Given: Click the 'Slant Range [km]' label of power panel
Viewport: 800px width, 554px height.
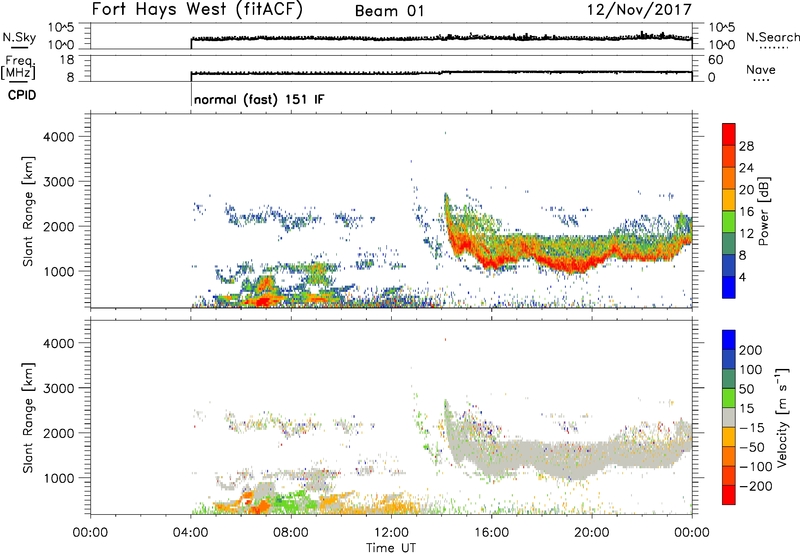Looking at the screenshot, I should click(28, 211).
